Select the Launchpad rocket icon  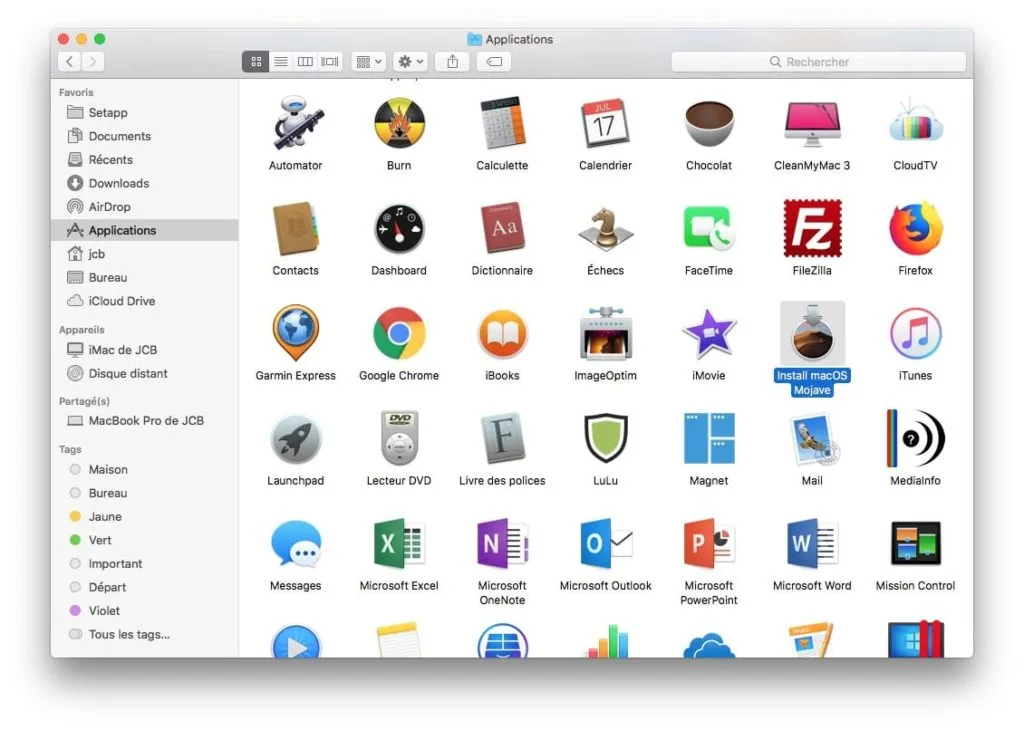296,439
